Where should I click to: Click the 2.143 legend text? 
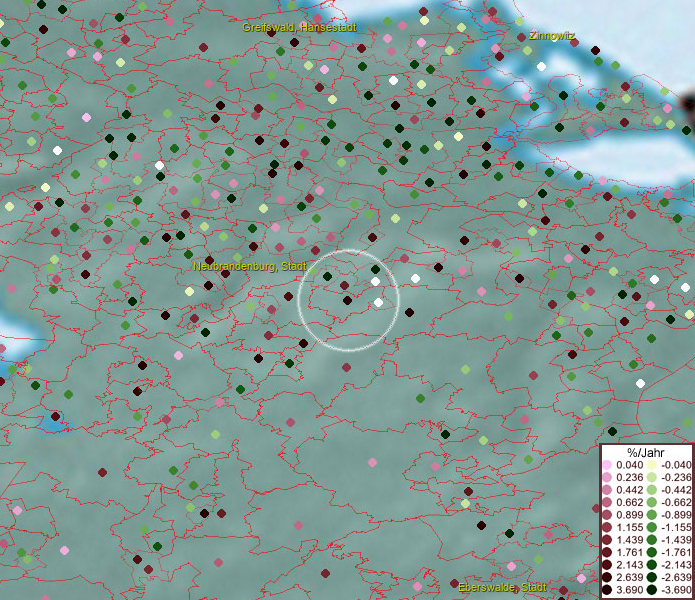coord(629,565)
